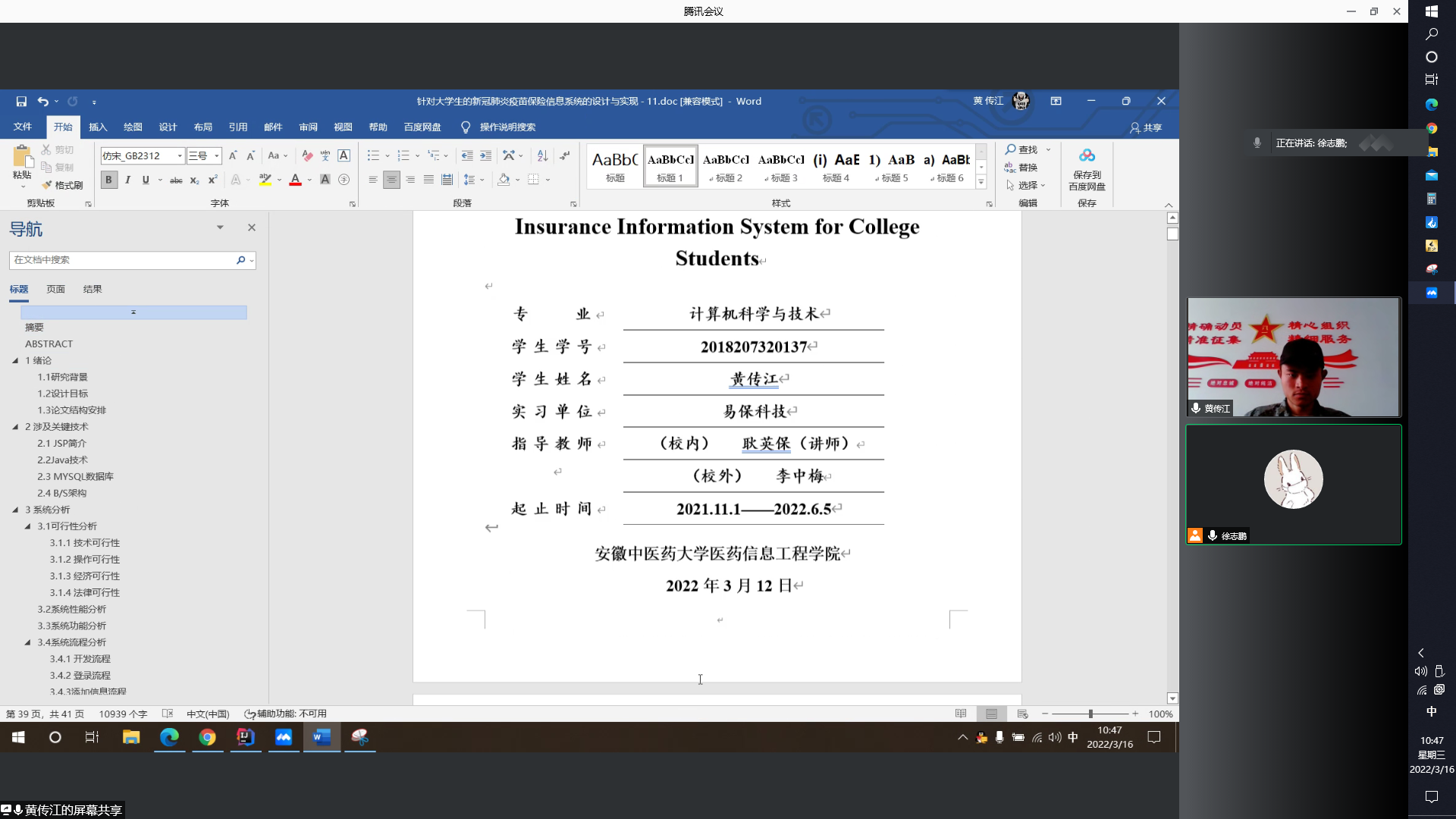Click the clear formatting eraser icon
Image resolution: width=1456 pixels, height=819 pixels.
[307, 155]
